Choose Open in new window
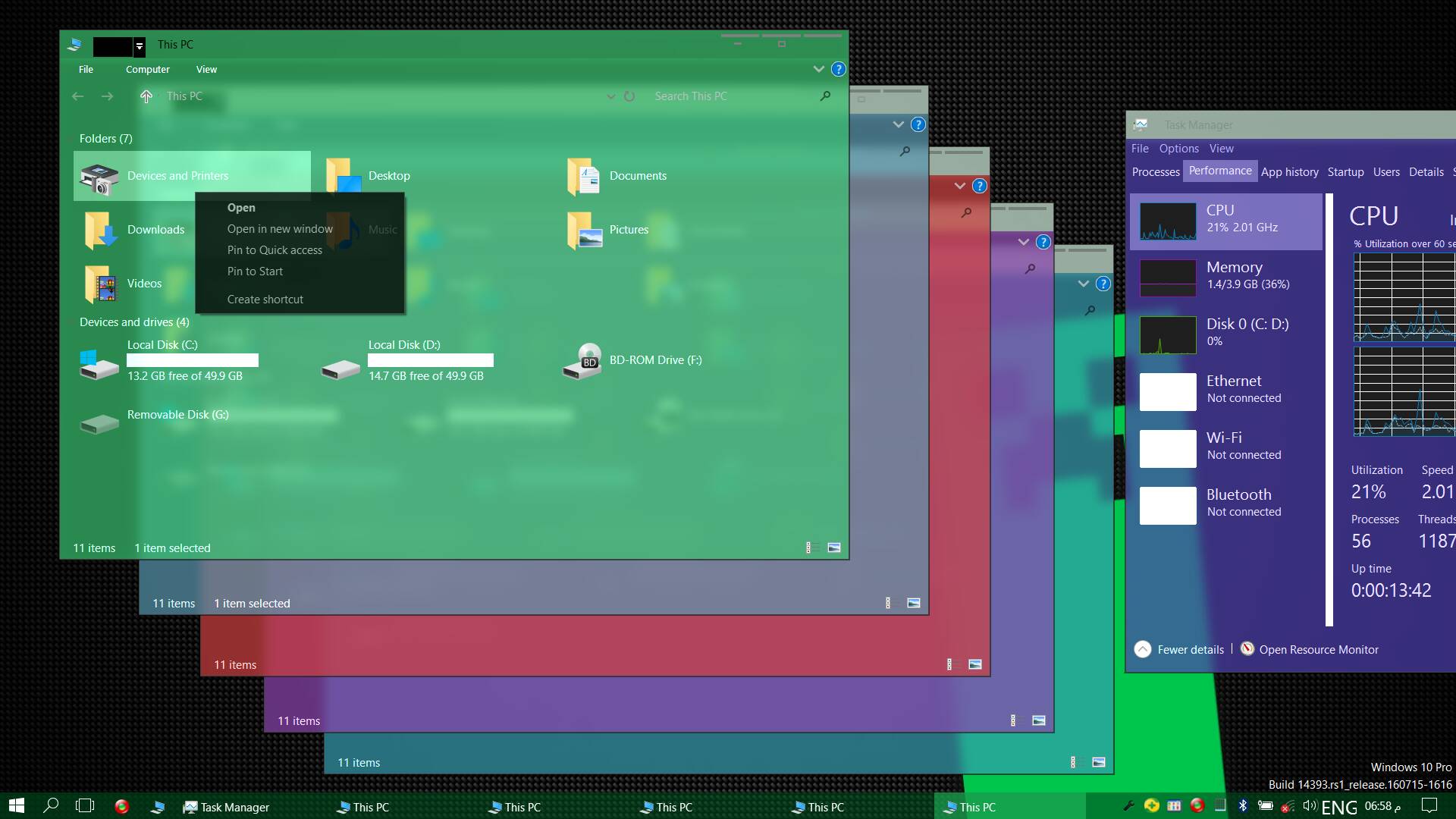 (300, 229)
